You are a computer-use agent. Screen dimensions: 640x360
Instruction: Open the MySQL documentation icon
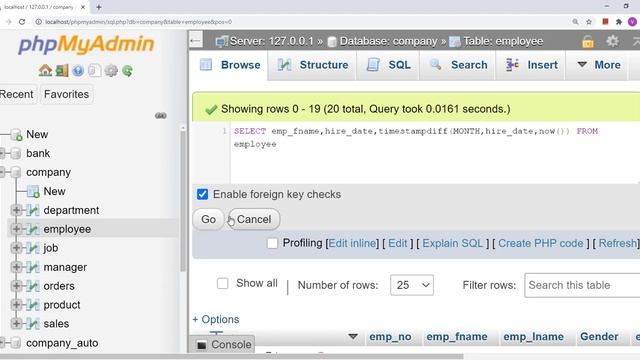pos(94,71)
